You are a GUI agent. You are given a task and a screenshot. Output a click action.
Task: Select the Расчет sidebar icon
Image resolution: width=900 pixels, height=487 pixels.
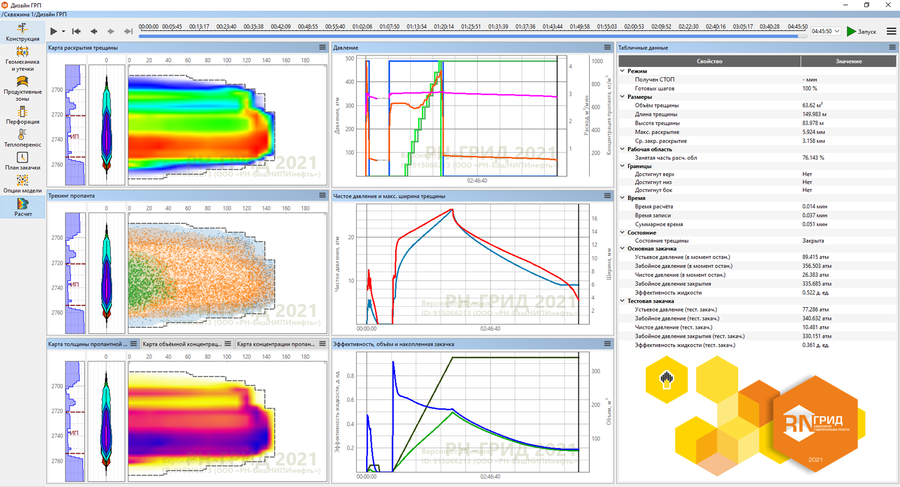click(x=22, y=206)
